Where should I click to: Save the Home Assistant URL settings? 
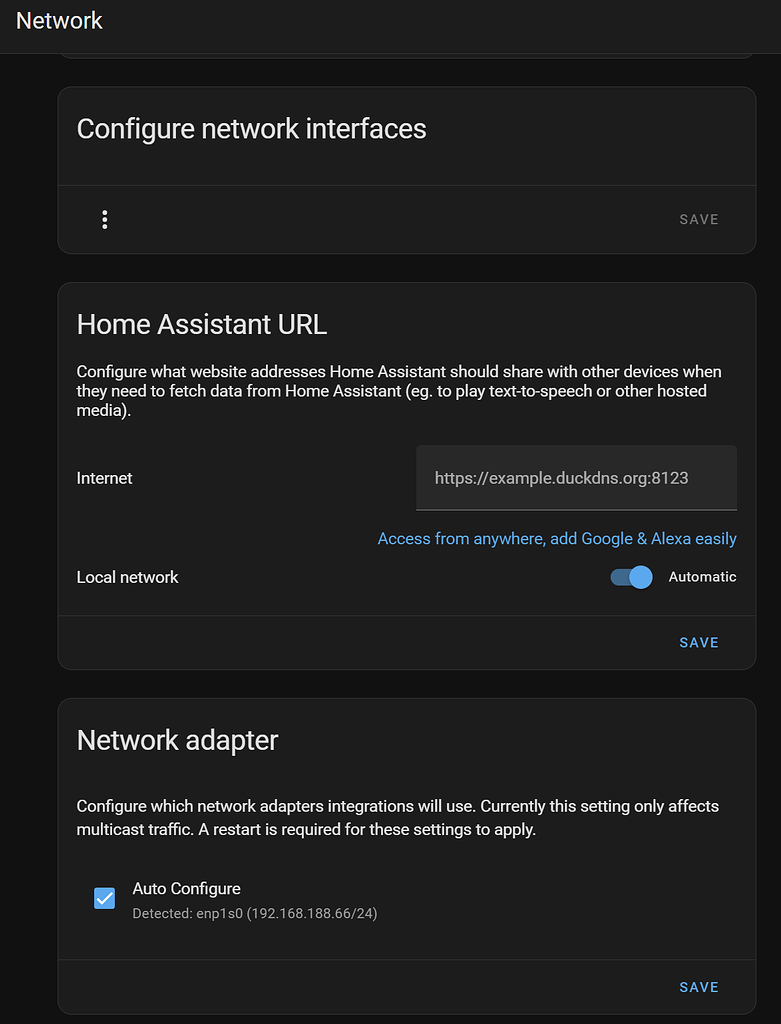(698, 642)
